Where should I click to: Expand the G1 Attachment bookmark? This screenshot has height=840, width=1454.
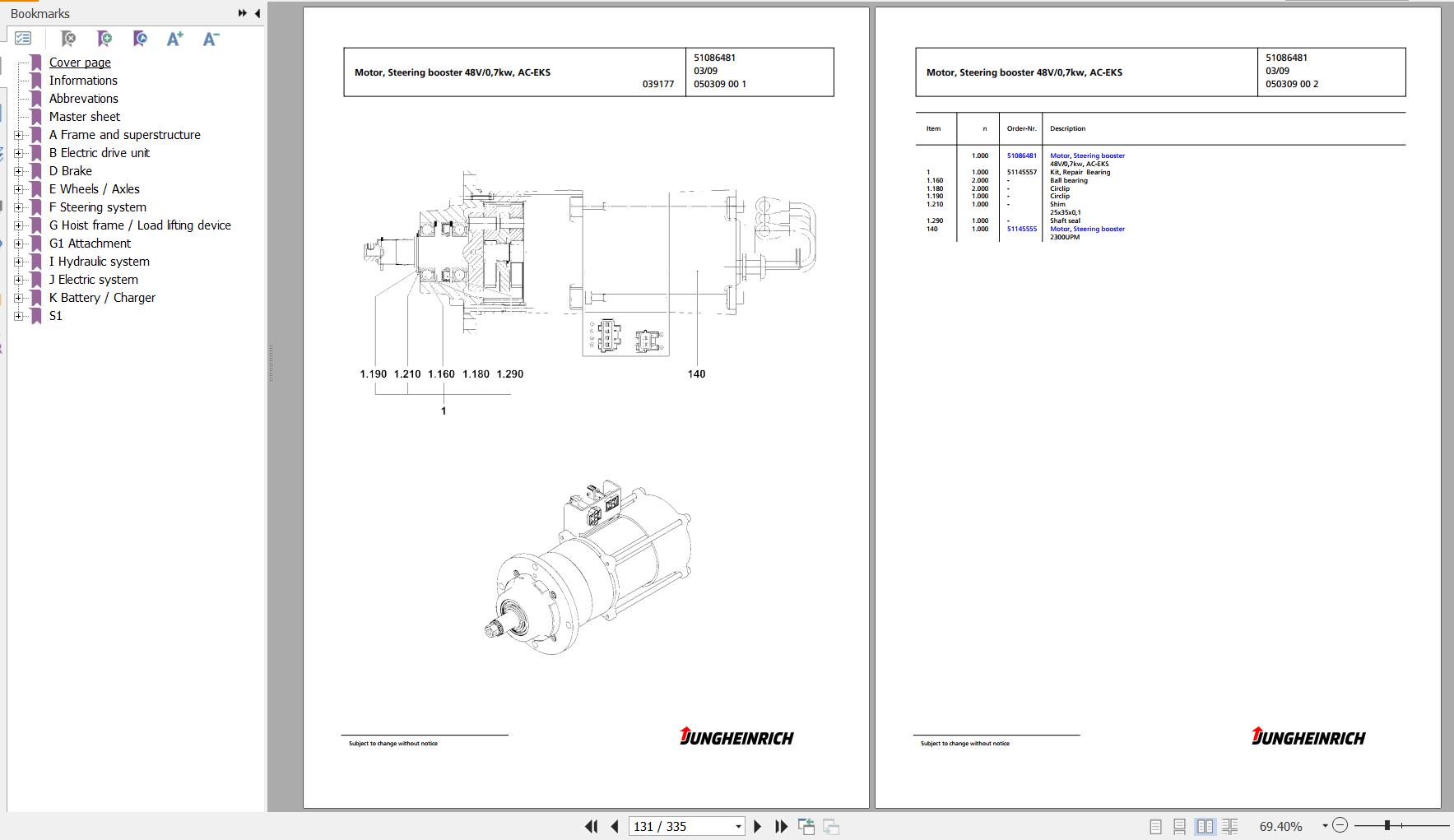18,244
